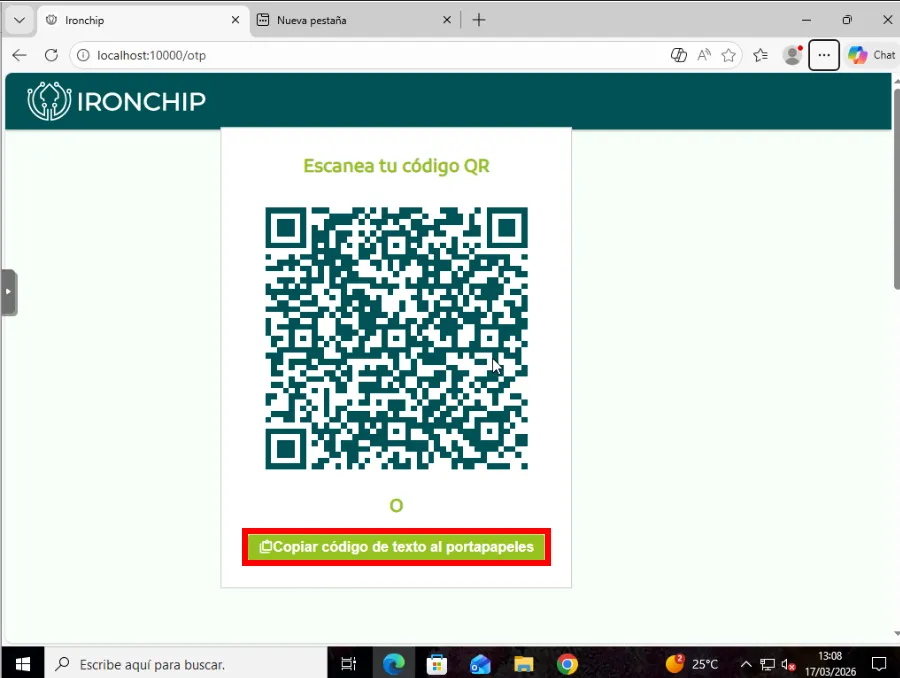
Task: Click the muted volume tray icon
Action: [788, 665]
